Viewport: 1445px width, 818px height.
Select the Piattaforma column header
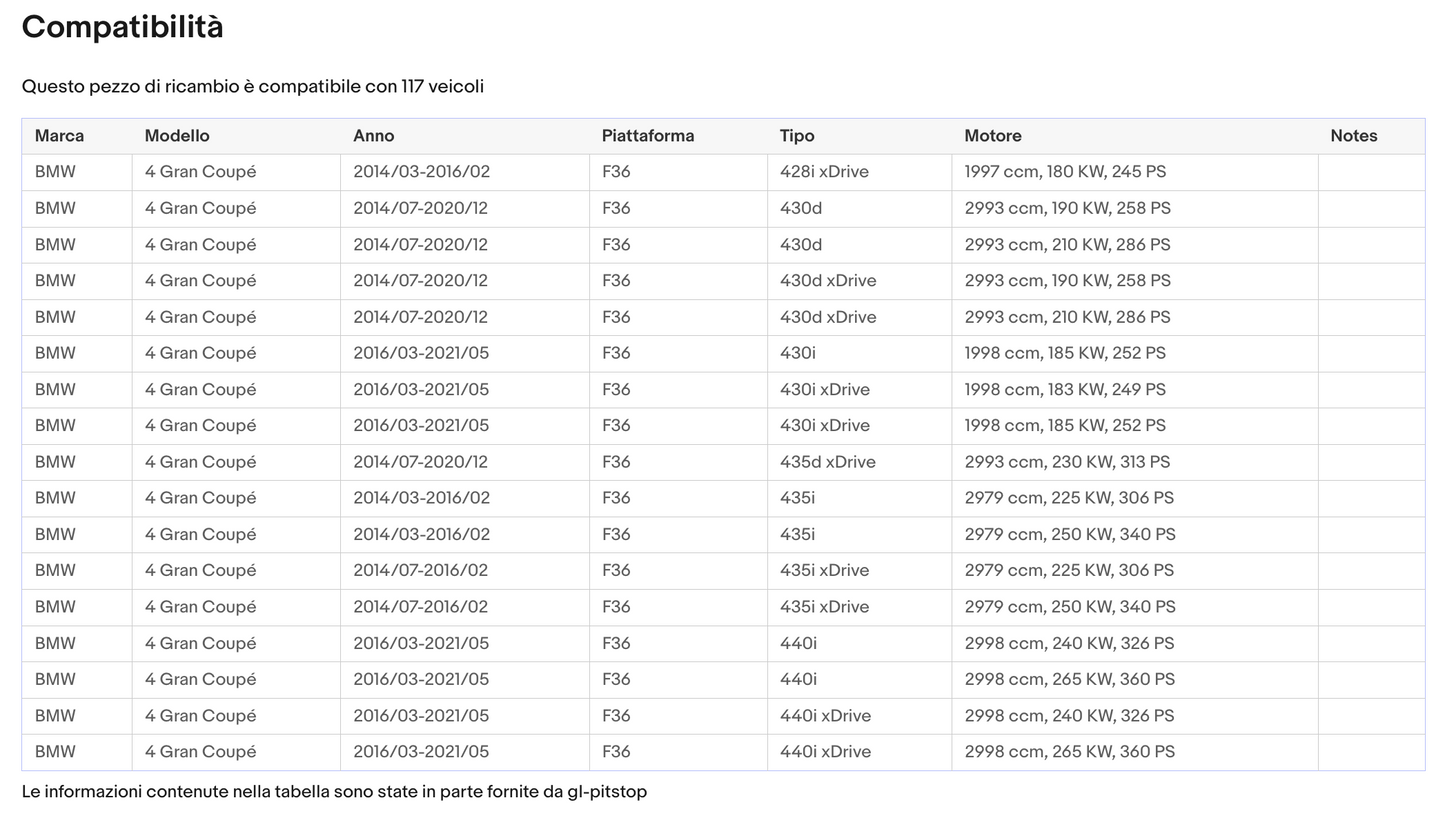click(x=647, y=136)
